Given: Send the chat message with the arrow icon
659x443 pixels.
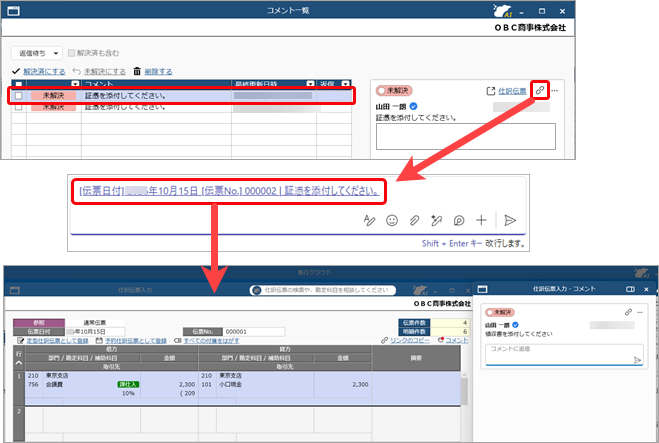Looking at the screenshot, I should click(x=510, y=220).
